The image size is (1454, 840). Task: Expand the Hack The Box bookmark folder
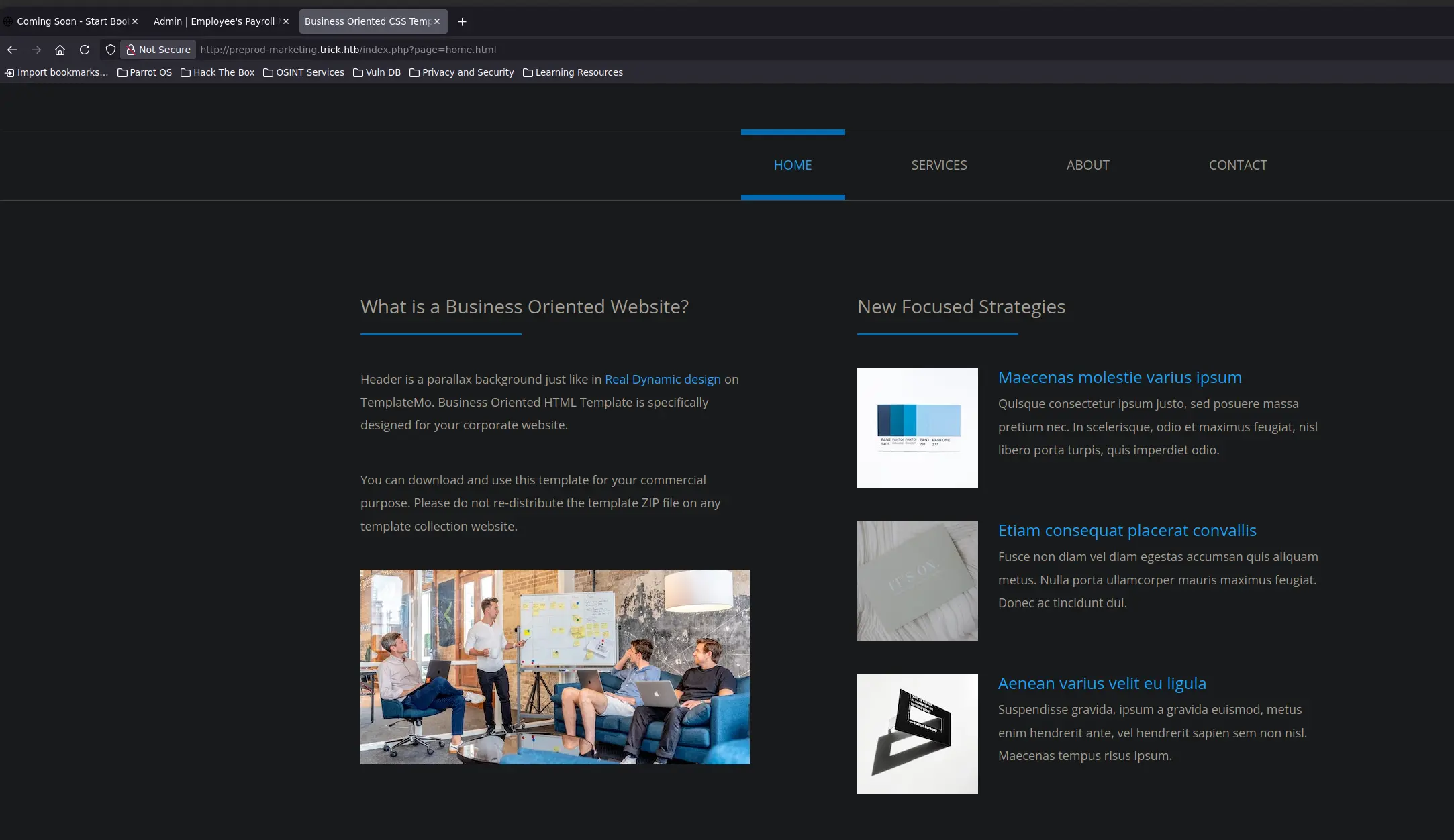pyautogui.click(x=217, y=72)
